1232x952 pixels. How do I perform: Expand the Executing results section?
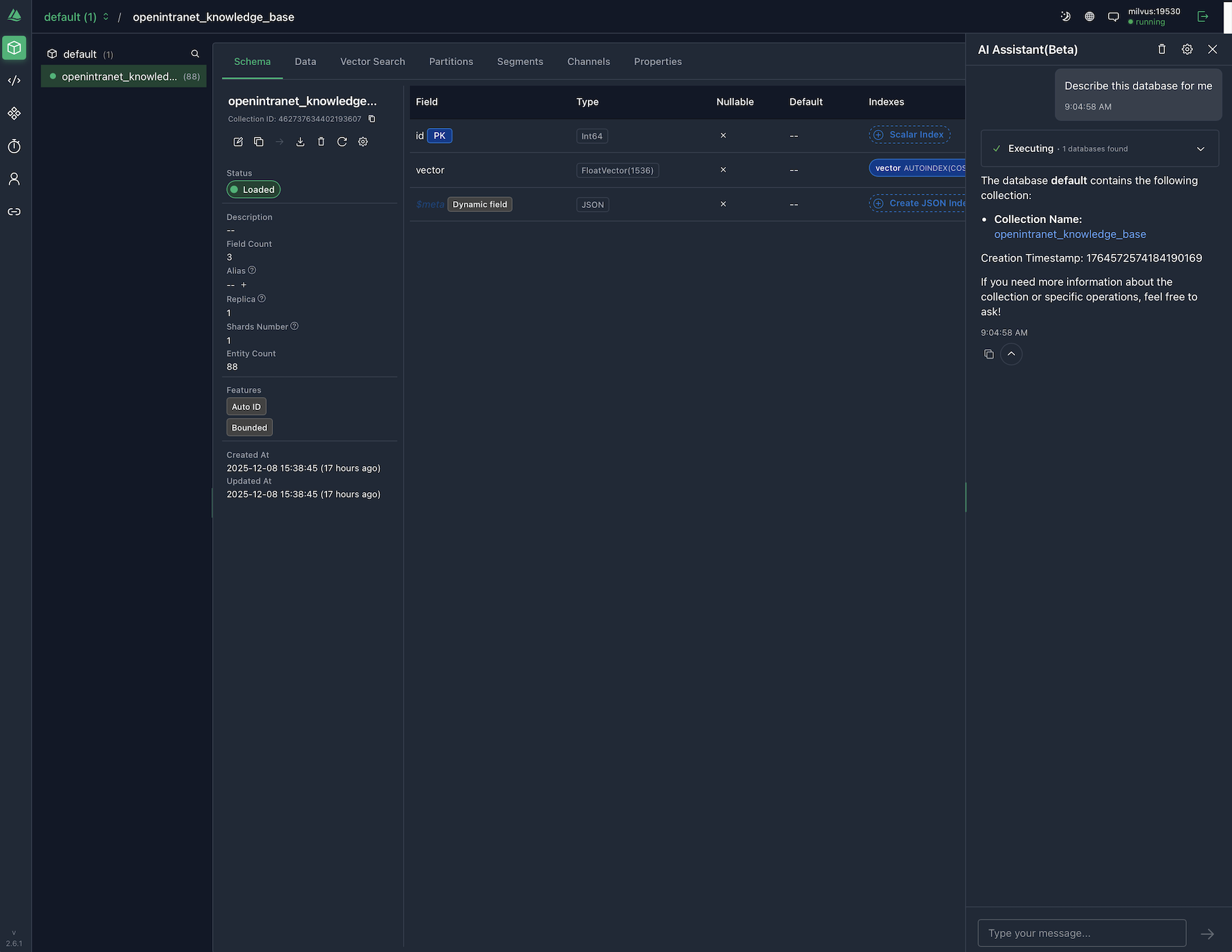(1200, 149)
